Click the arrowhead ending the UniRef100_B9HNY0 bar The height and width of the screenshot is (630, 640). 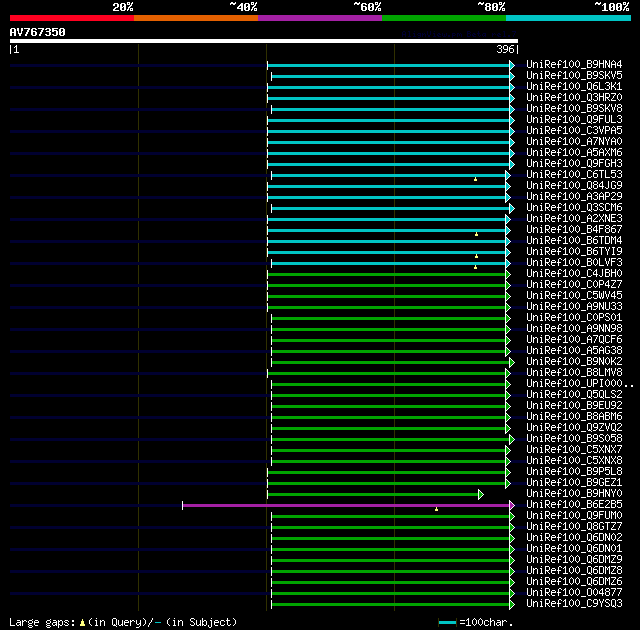[x=481, y=495]
